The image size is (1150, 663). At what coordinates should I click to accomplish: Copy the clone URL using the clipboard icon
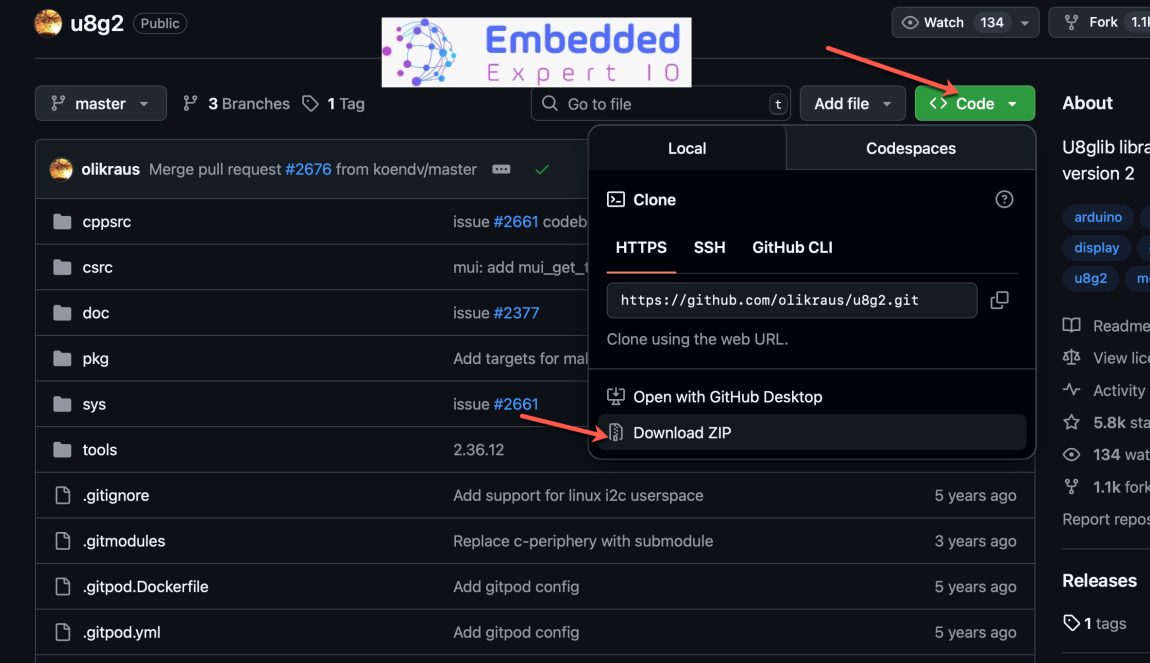tap(999, 300)
